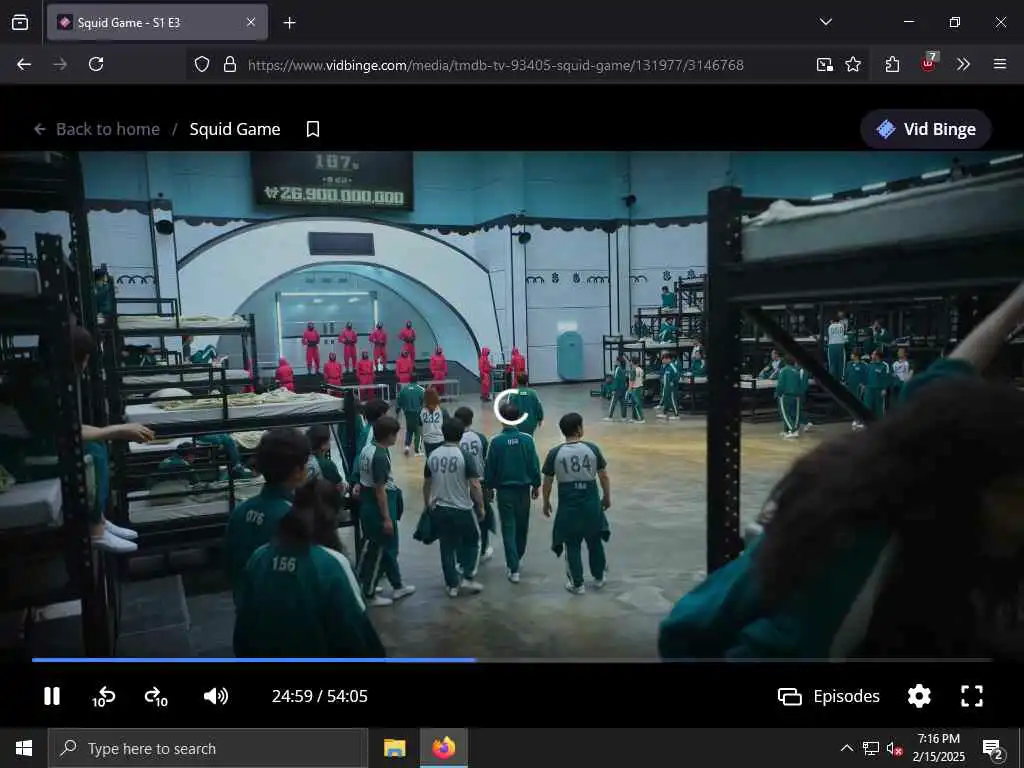Expand more tools overflow chevron
Screen dimensions: 1024x768
tap(963, 64)
